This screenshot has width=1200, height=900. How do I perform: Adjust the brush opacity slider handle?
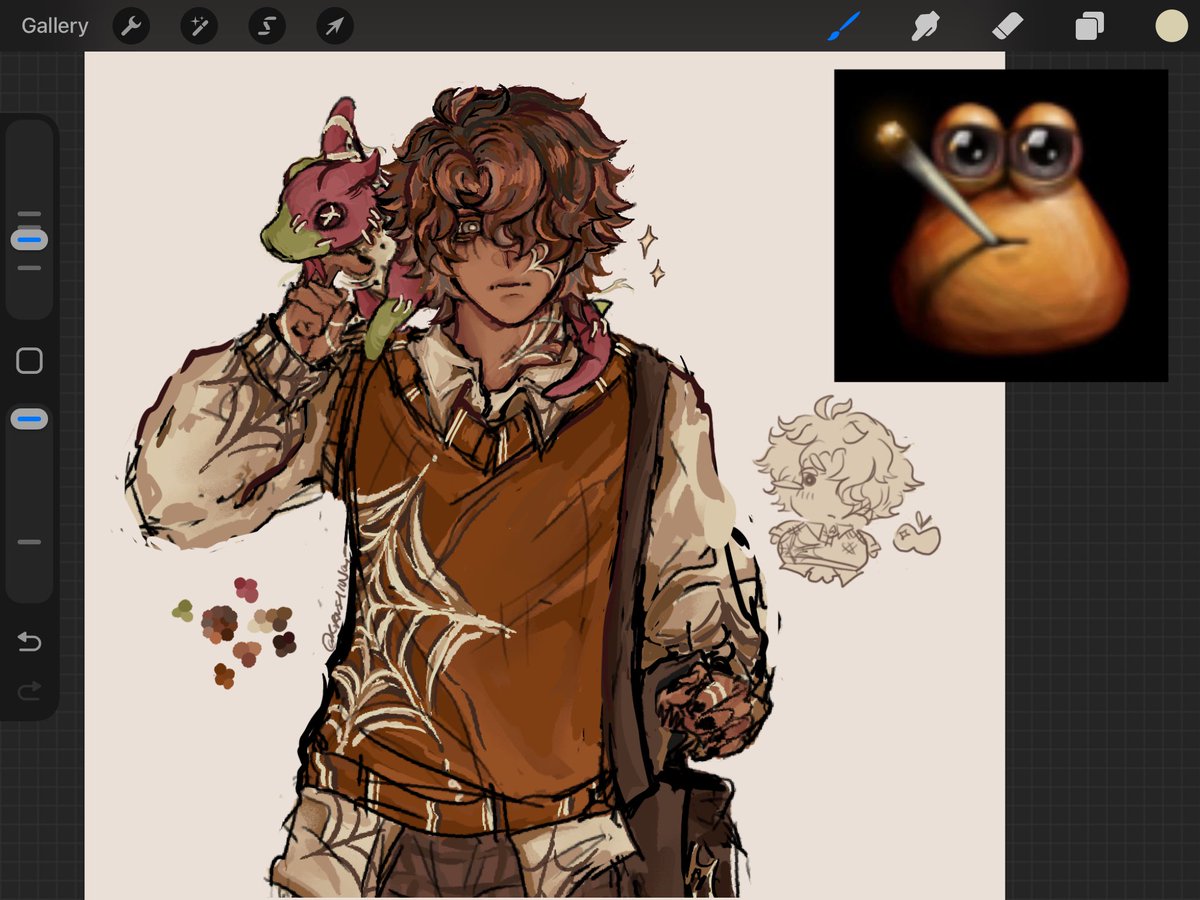point(29,419)
